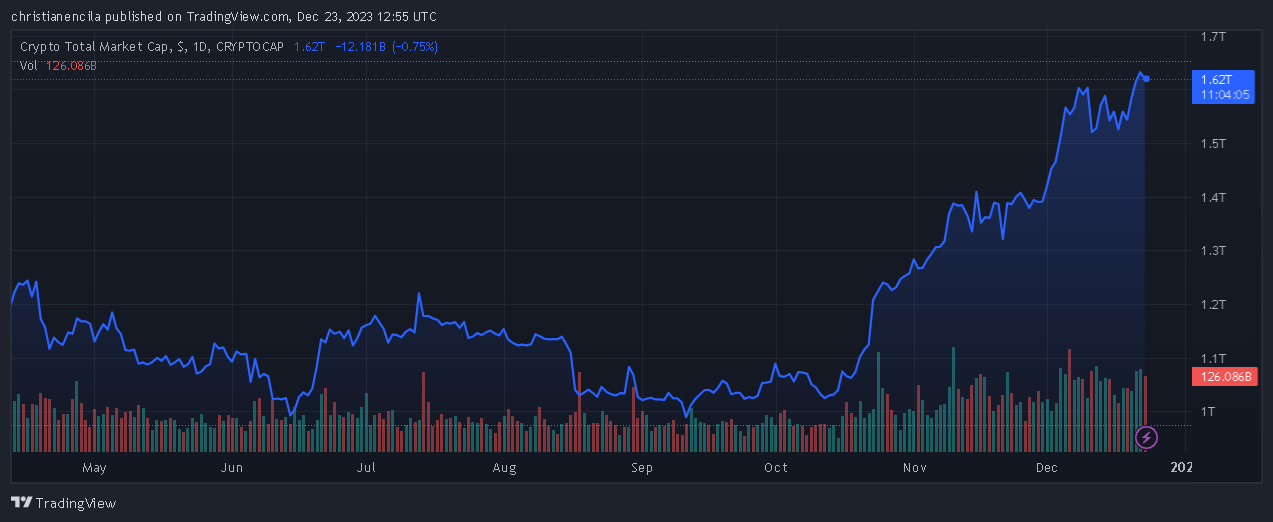1273x522 pixels.
Task: Click the 1.7T price scale label
Action: pos(1213,37)
